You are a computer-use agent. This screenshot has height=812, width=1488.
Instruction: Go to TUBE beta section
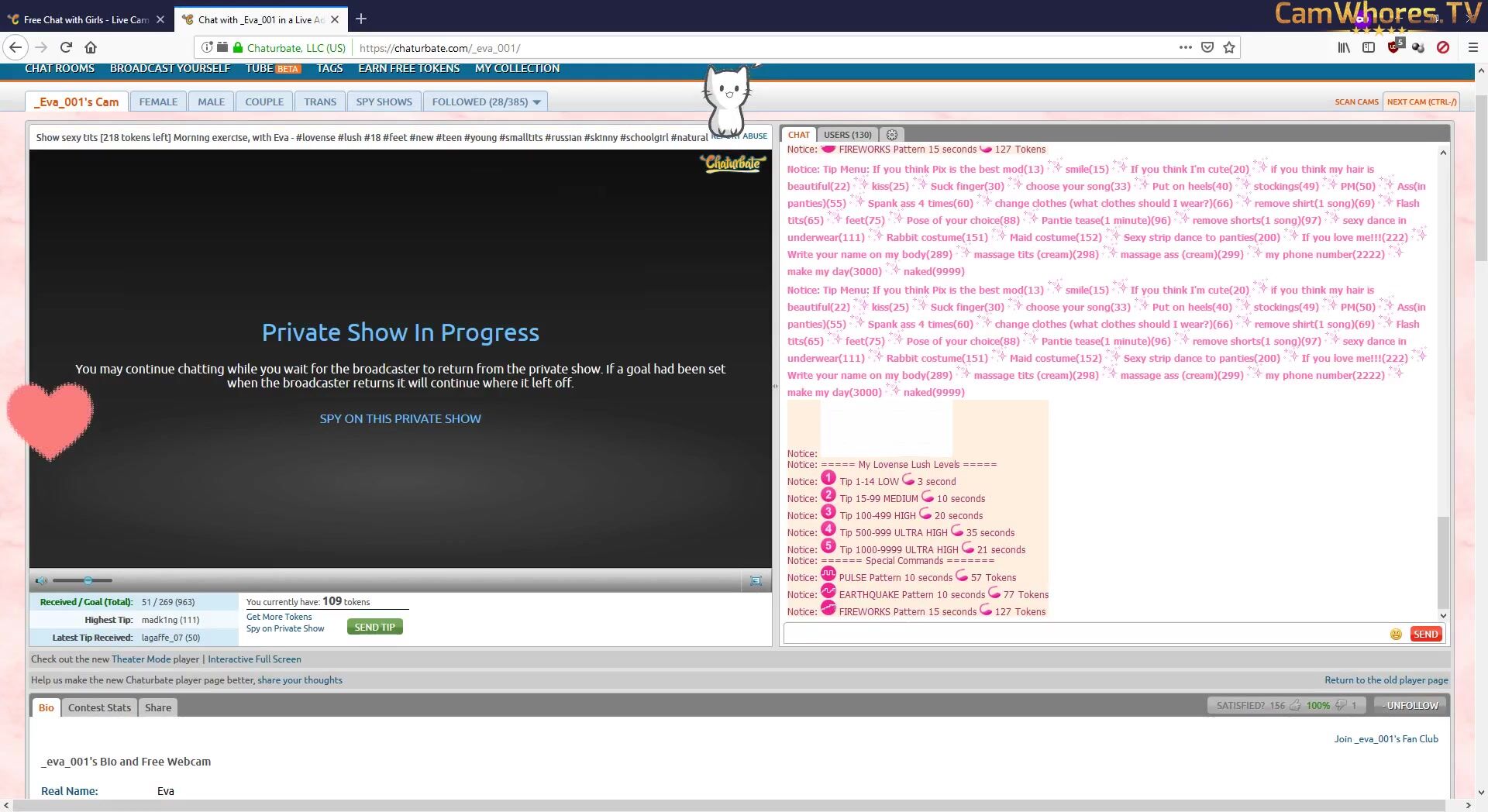(x=273, y=68)
